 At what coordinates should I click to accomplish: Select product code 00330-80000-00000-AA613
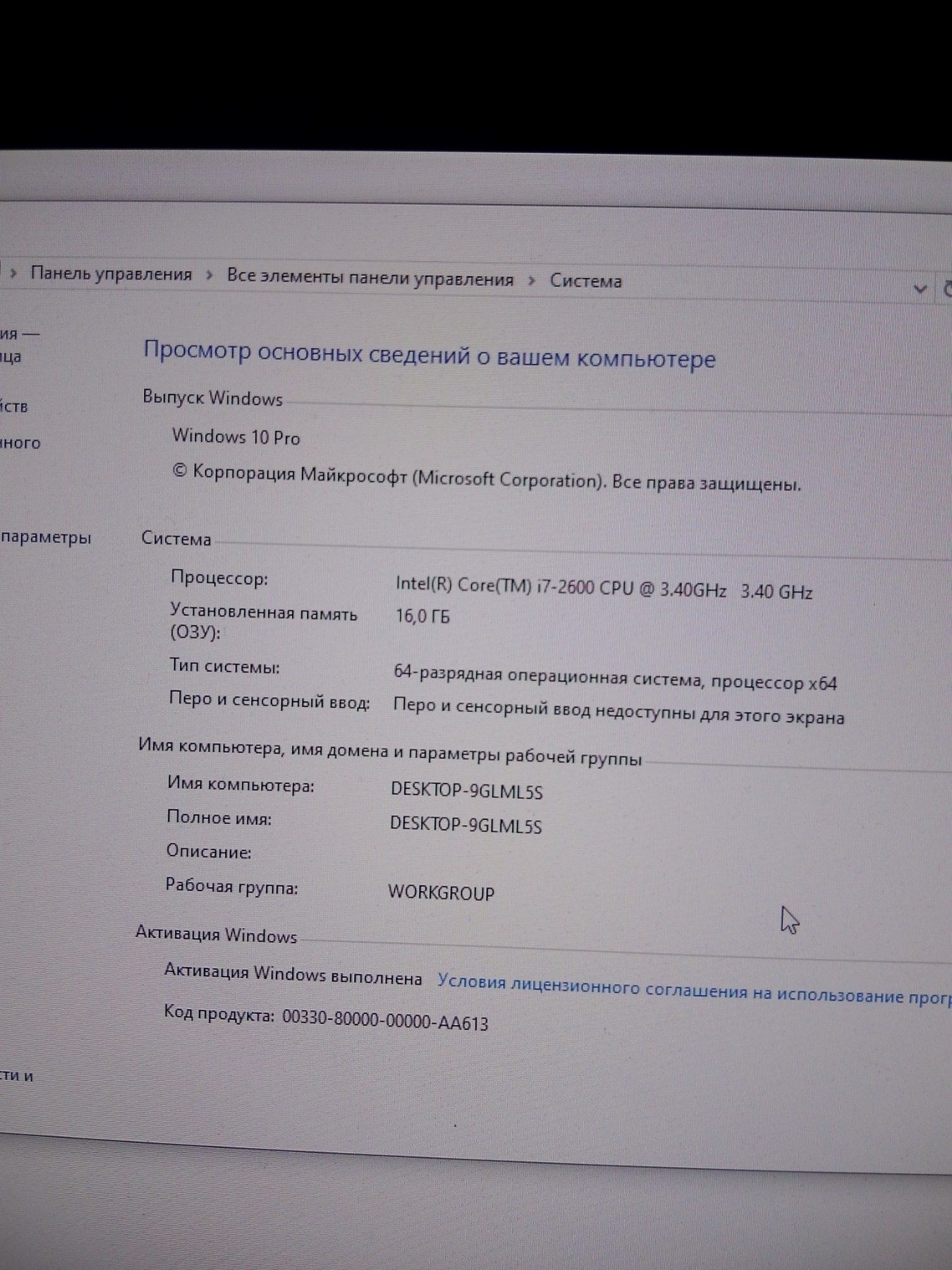point(385,1019)
